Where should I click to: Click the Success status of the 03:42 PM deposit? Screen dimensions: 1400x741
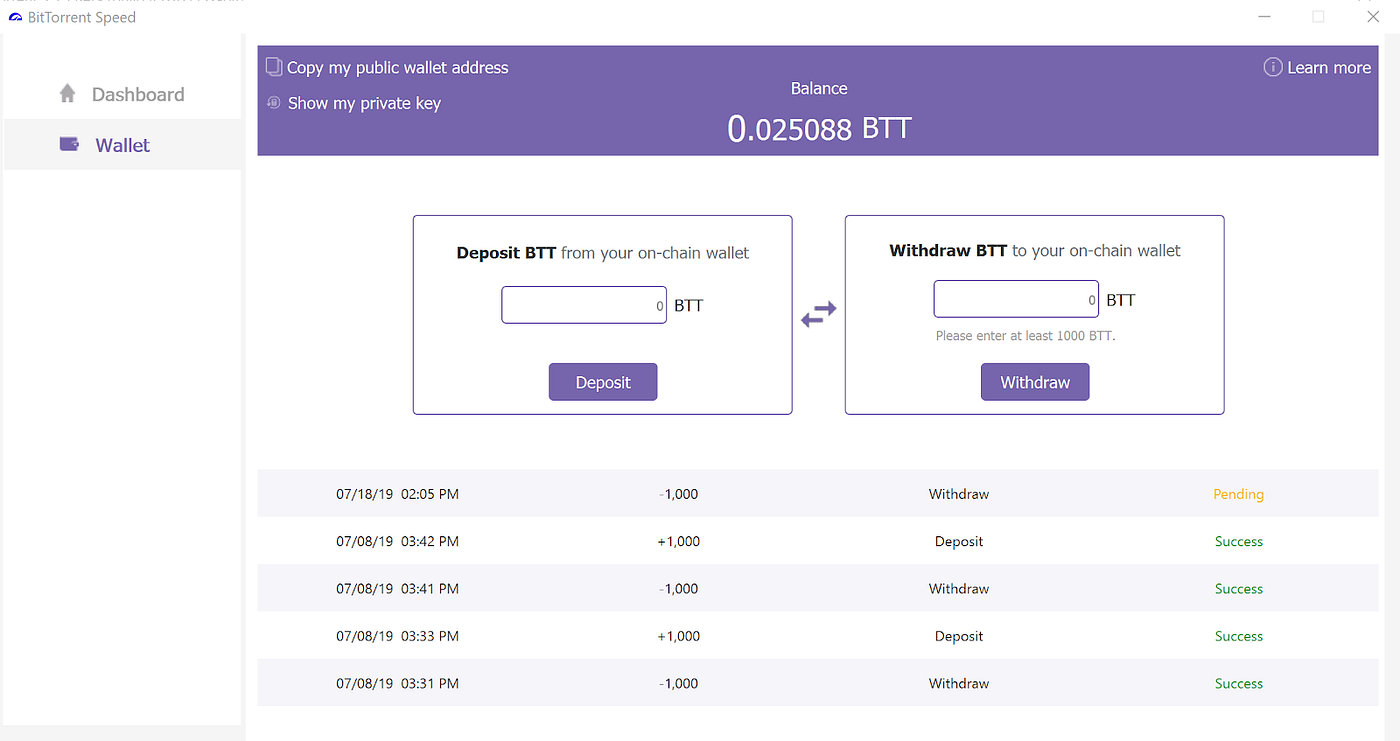(1238, 541)
